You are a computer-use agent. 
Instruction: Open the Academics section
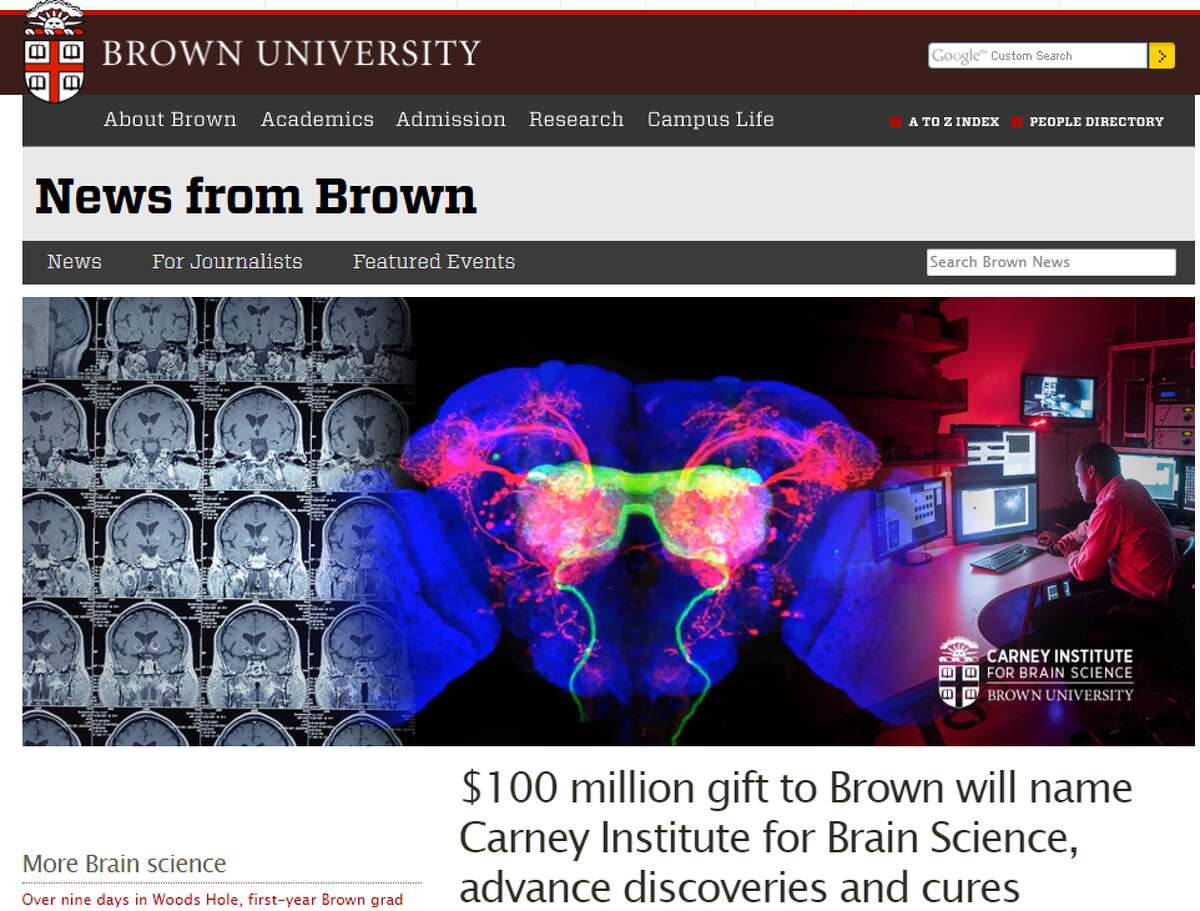coord(317,120)
